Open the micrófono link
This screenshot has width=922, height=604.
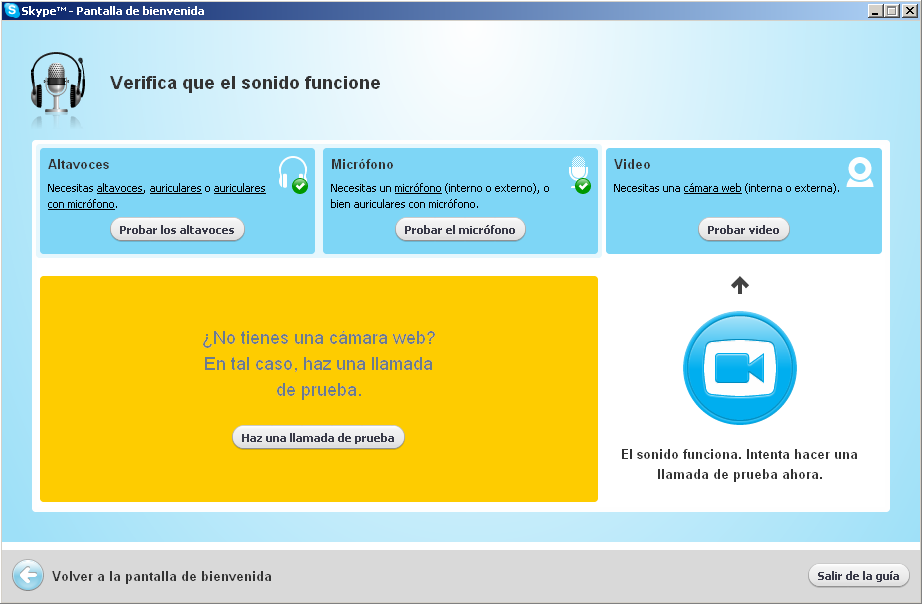coord(417,188)
